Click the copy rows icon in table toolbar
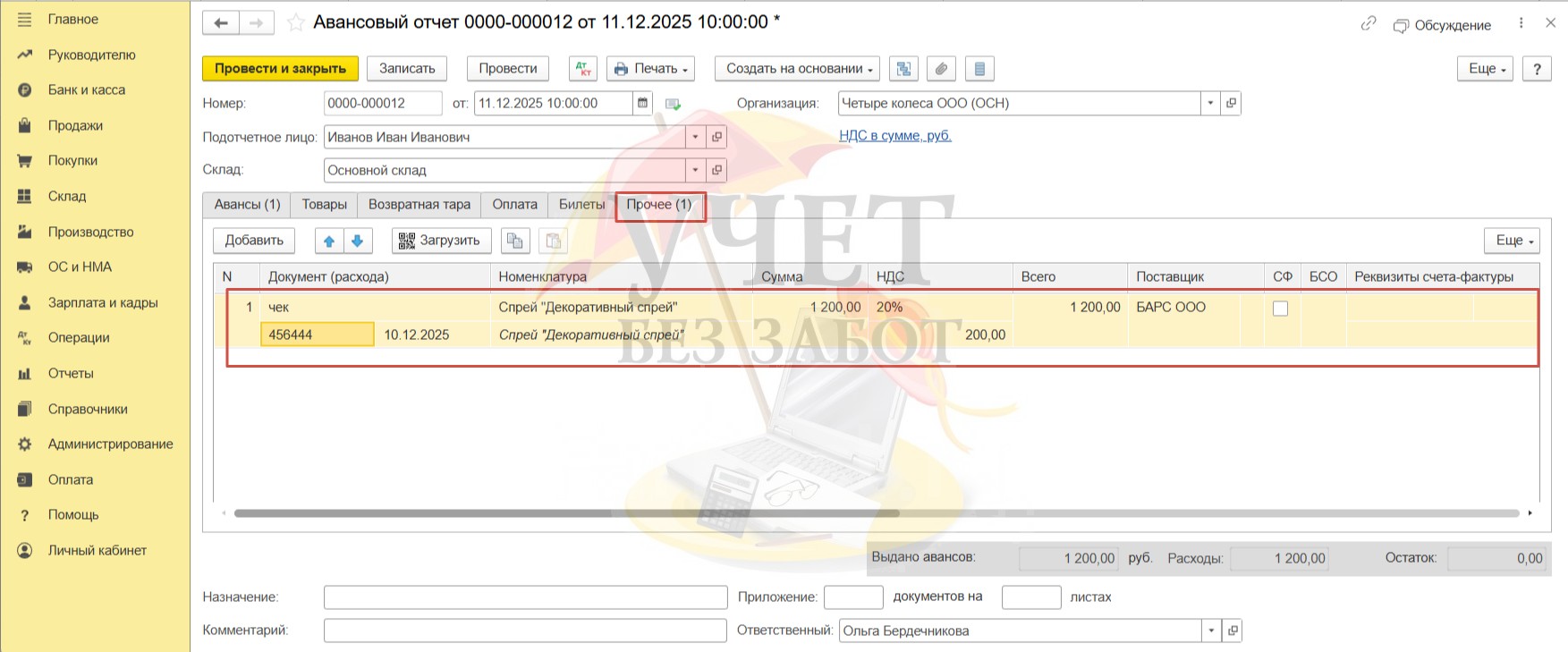 pos(514,241)
